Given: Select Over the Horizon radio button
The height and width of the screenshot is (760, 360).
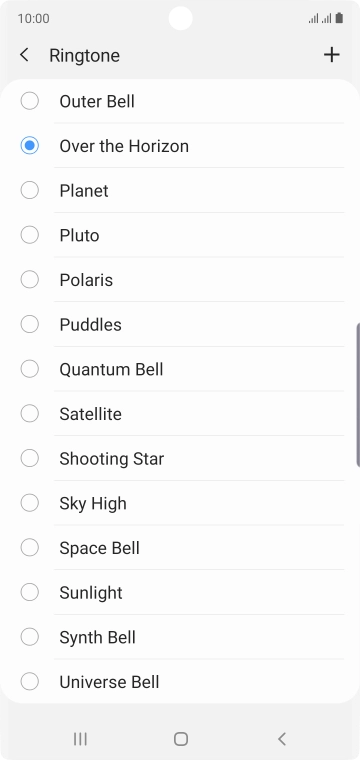Looking at the screenshot, I should [x=30, y=145].
